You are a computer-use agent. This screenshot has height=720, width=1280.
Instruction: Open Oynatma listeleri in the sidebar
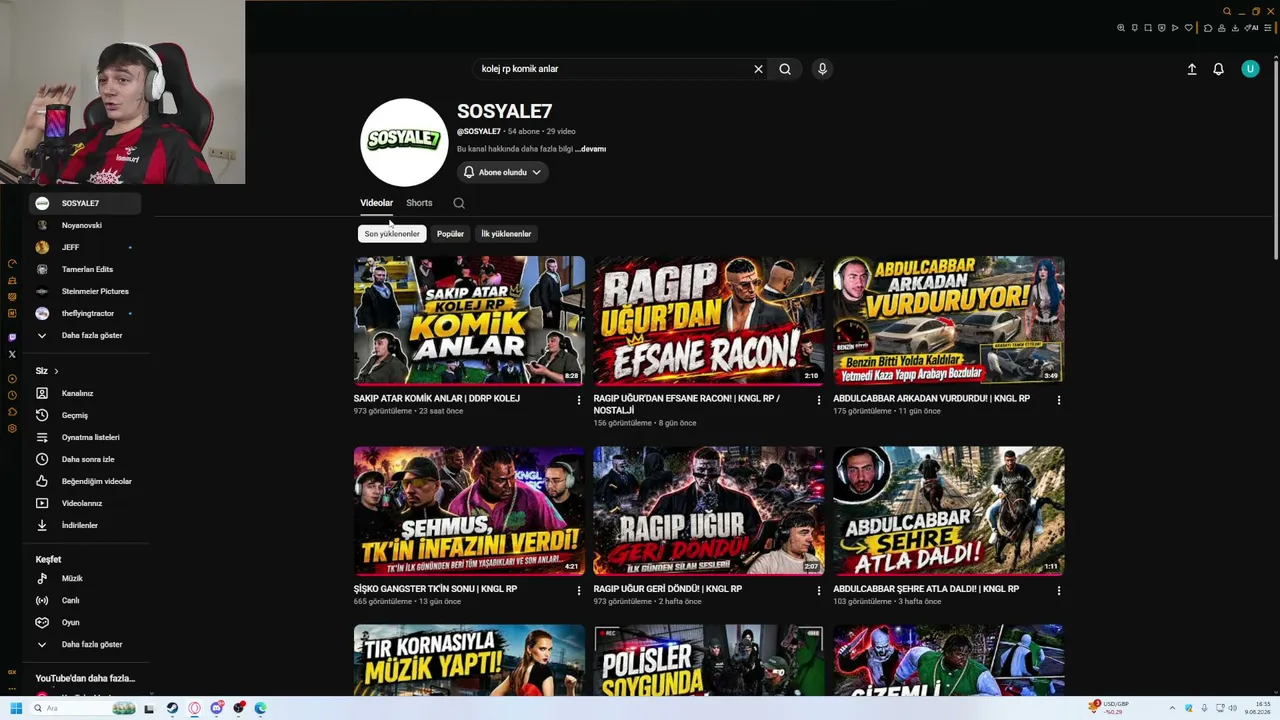pos(85,437)
